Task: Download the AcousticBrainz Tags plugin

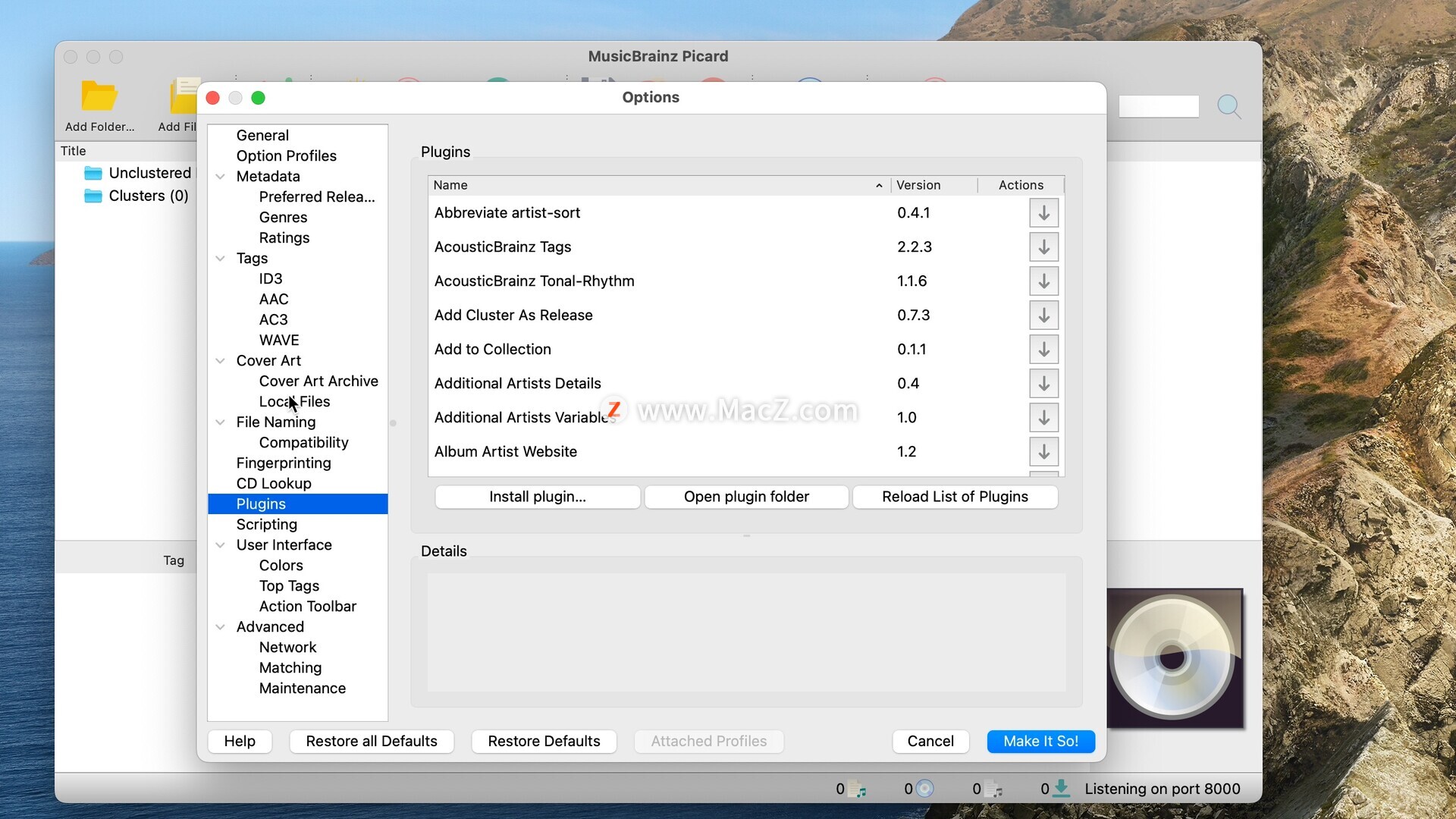Action: tap(1043, 247)
